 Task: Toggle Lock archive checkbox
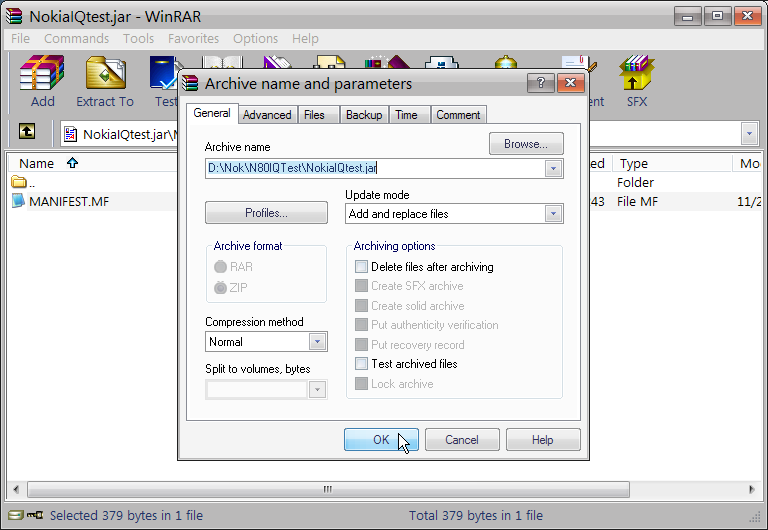tap(361, 384)
